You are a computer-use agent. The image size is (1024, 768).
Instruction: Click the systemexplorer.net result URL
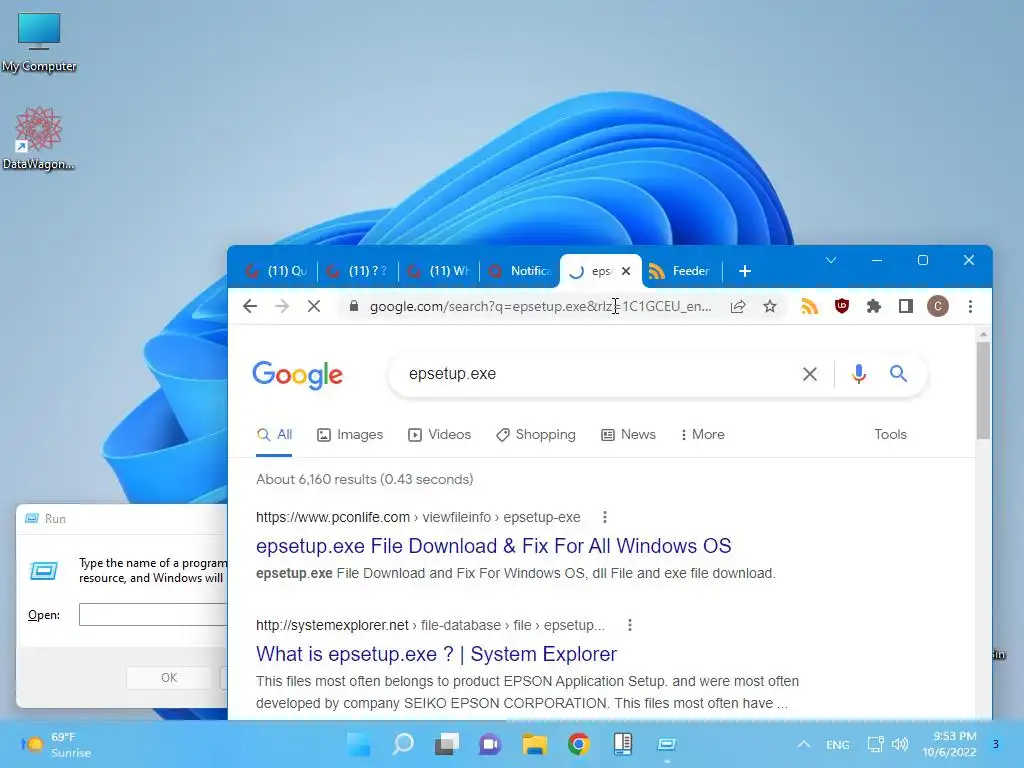430,625
